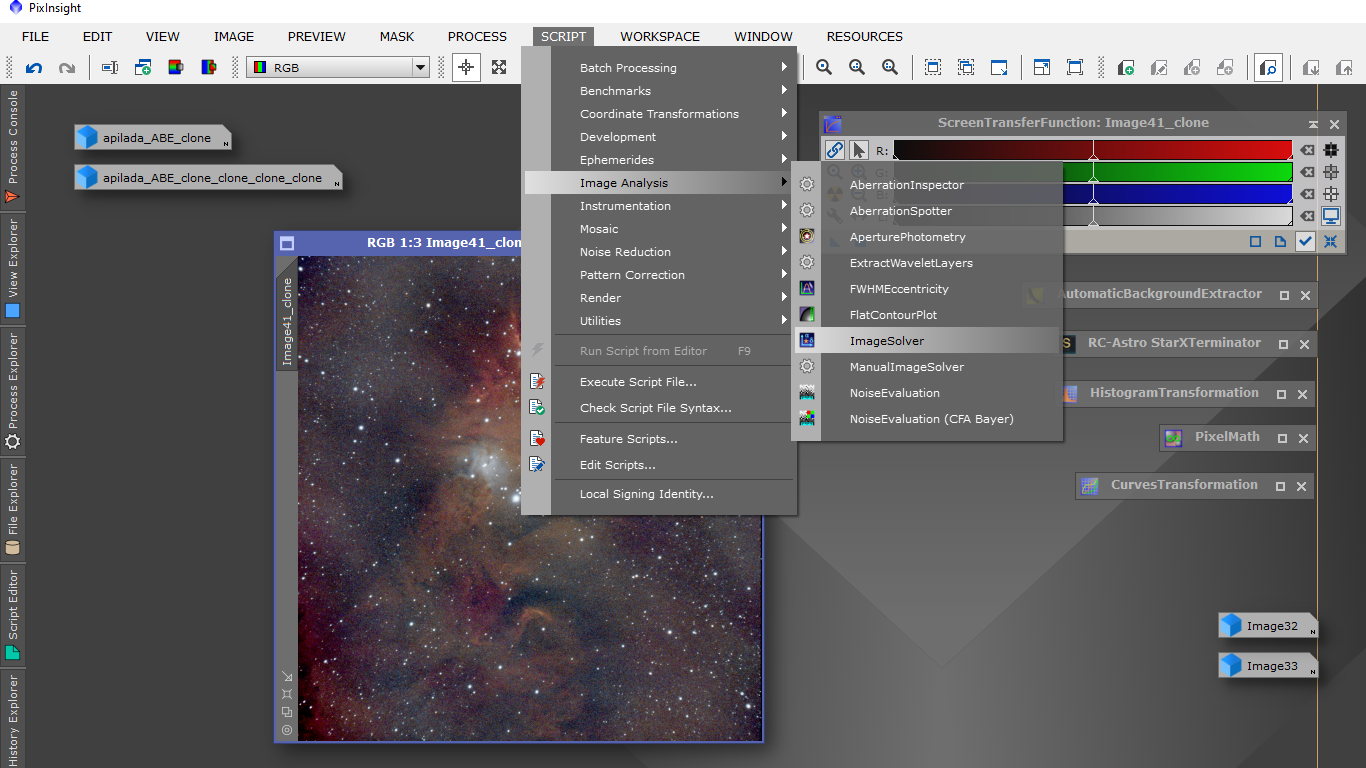Image resolution: width=1366 pixels, height=768 pixels.
Task: Click the ScreenTransferFunction title bar icon
Action: pos(832,124)
